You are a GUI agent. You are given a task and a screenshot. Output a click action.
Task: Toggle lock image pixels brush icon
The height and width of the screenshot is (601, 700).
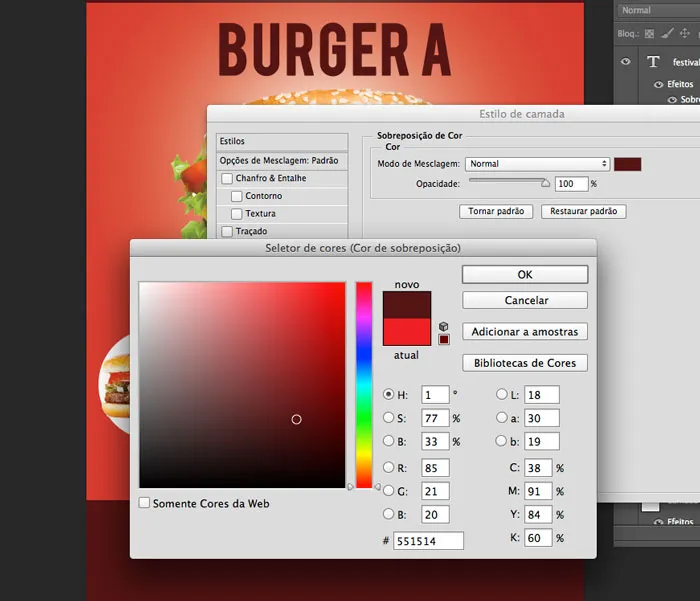coord(667,33)
